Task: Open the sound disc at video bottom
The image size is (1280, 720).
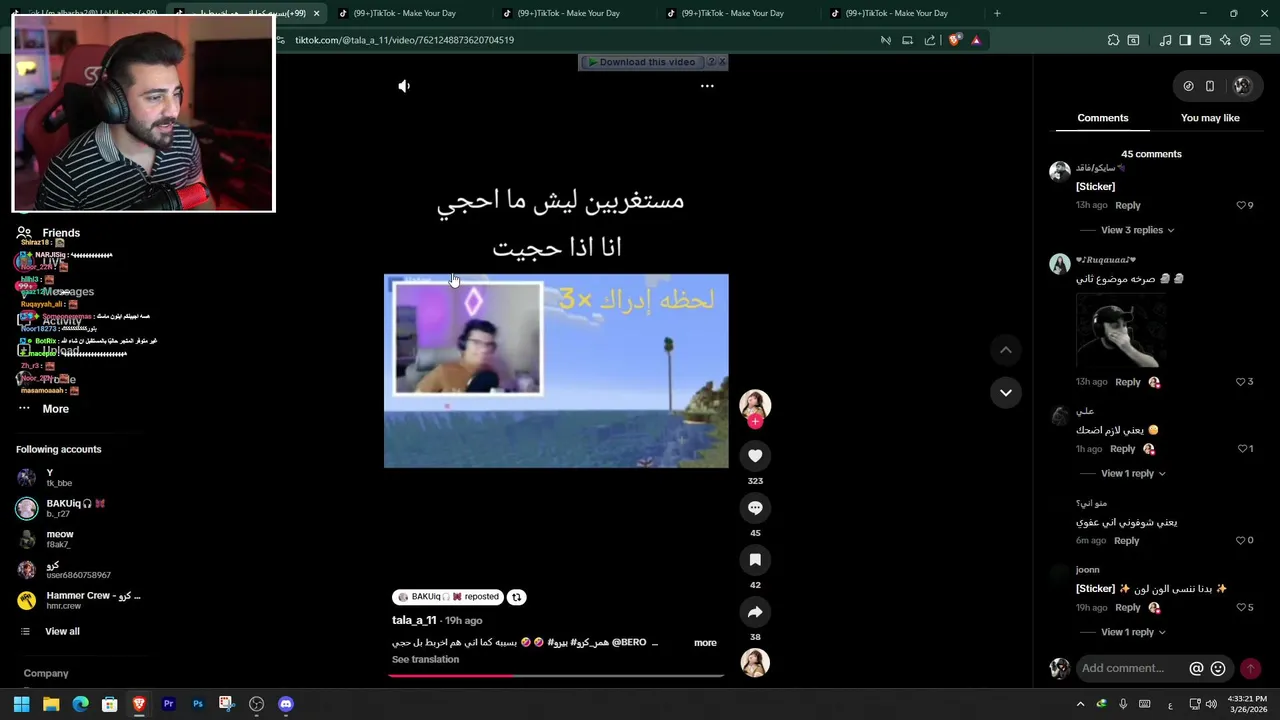Action: pyautogui.click(x=755, y=663)
